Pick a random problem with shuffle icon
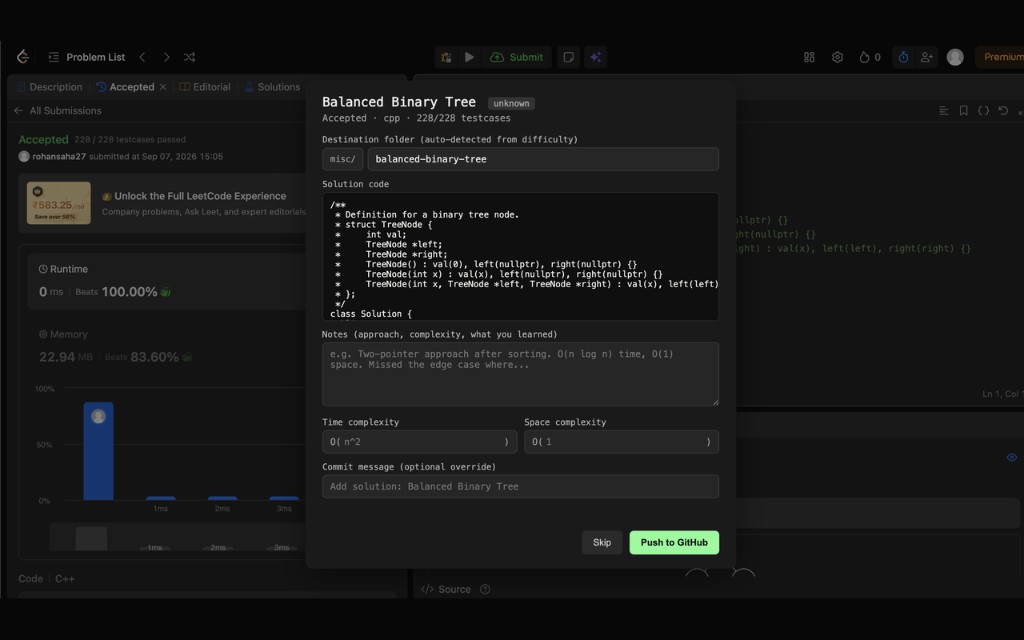 (189, 57)
